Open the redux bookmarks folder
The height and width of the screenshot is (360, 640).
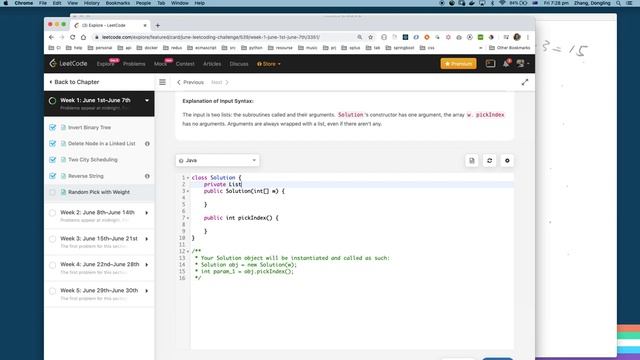[173, 48]
